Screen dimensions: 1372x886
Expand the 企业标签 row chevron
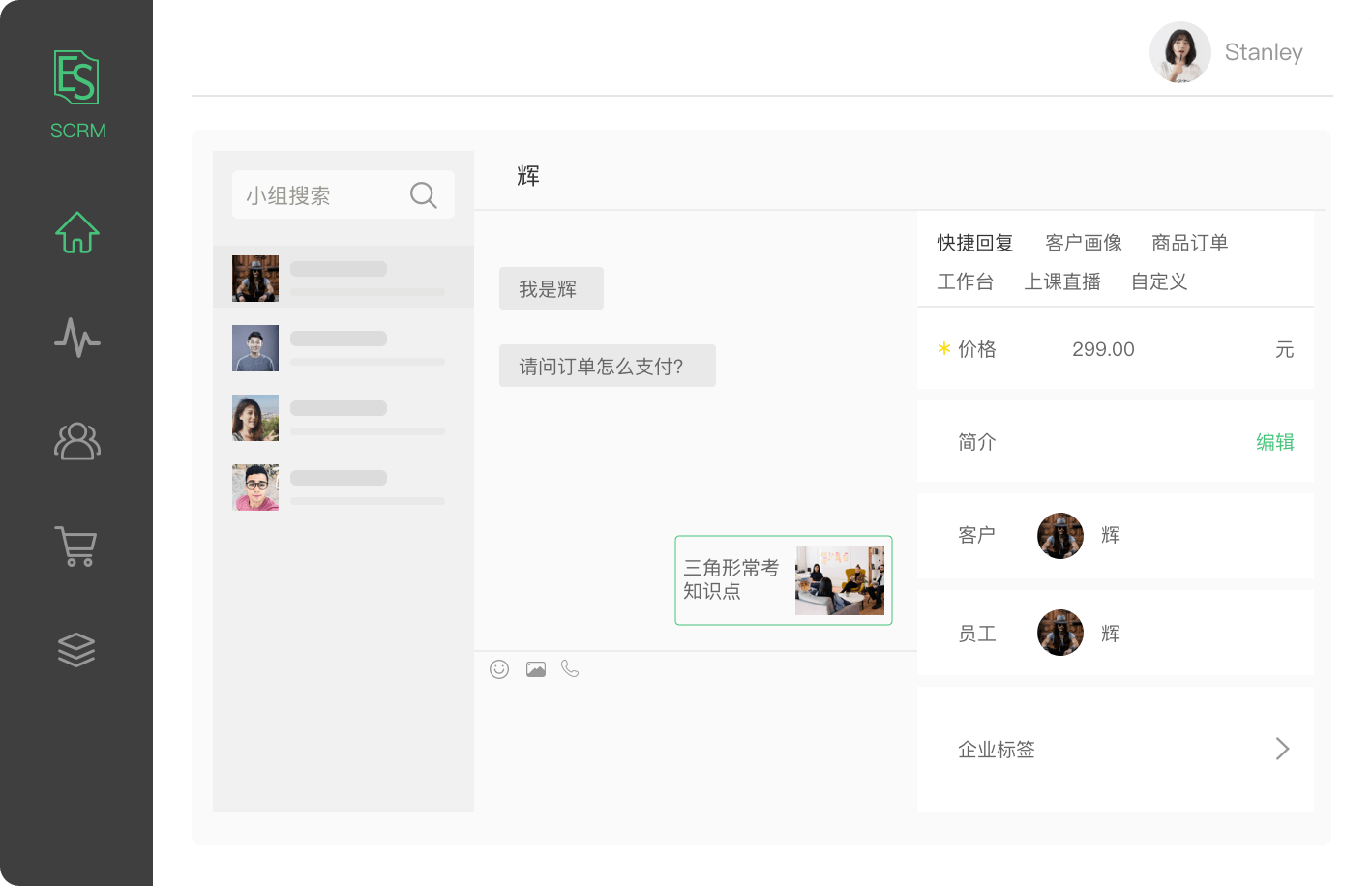click(1282, 749)
